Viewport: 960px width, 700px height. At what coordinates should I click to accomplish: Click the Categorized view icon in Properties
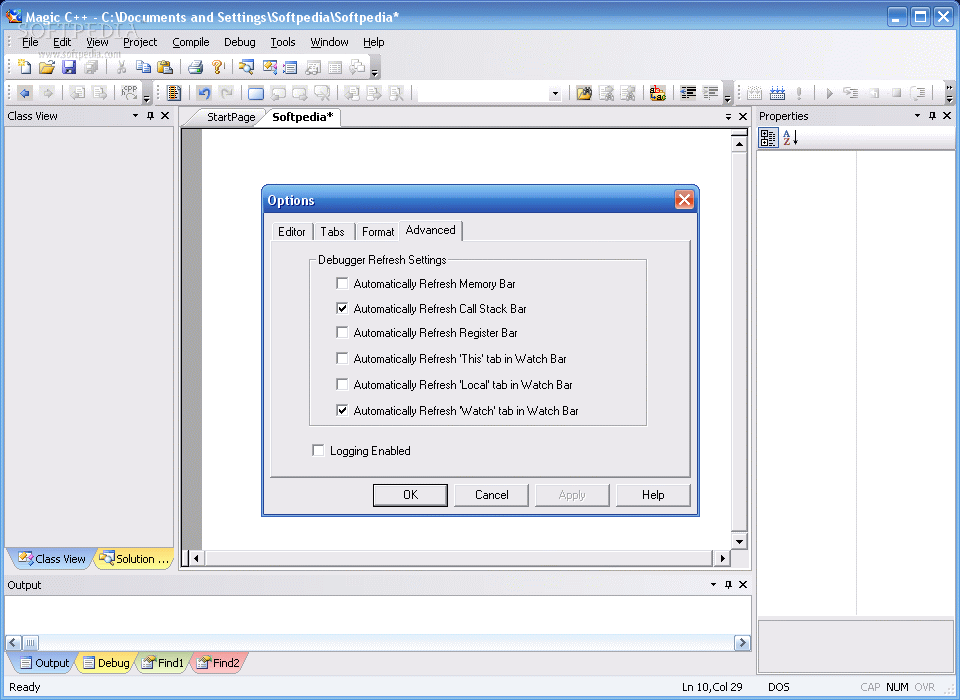click(768, 138)
